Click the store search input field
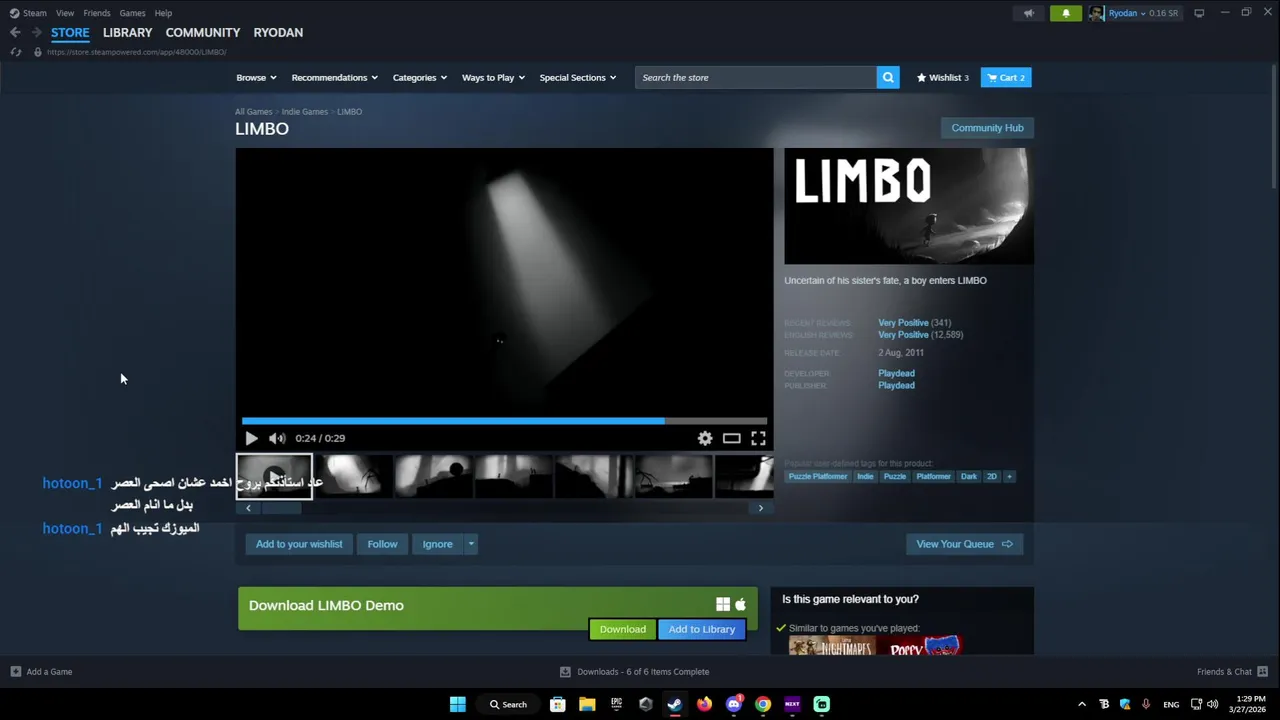 coord(755,77)
